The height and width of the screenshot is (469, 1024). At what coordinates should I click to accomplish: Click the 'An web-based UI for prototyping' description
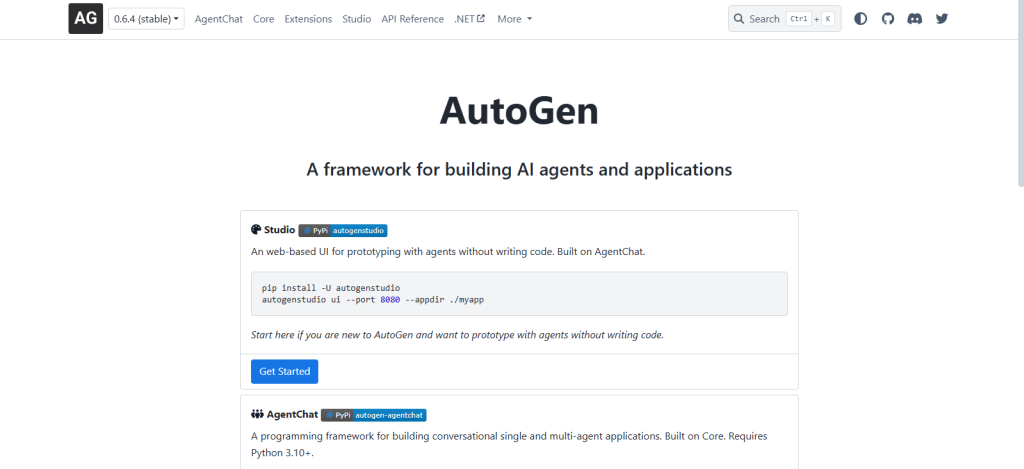coord(448,251)
